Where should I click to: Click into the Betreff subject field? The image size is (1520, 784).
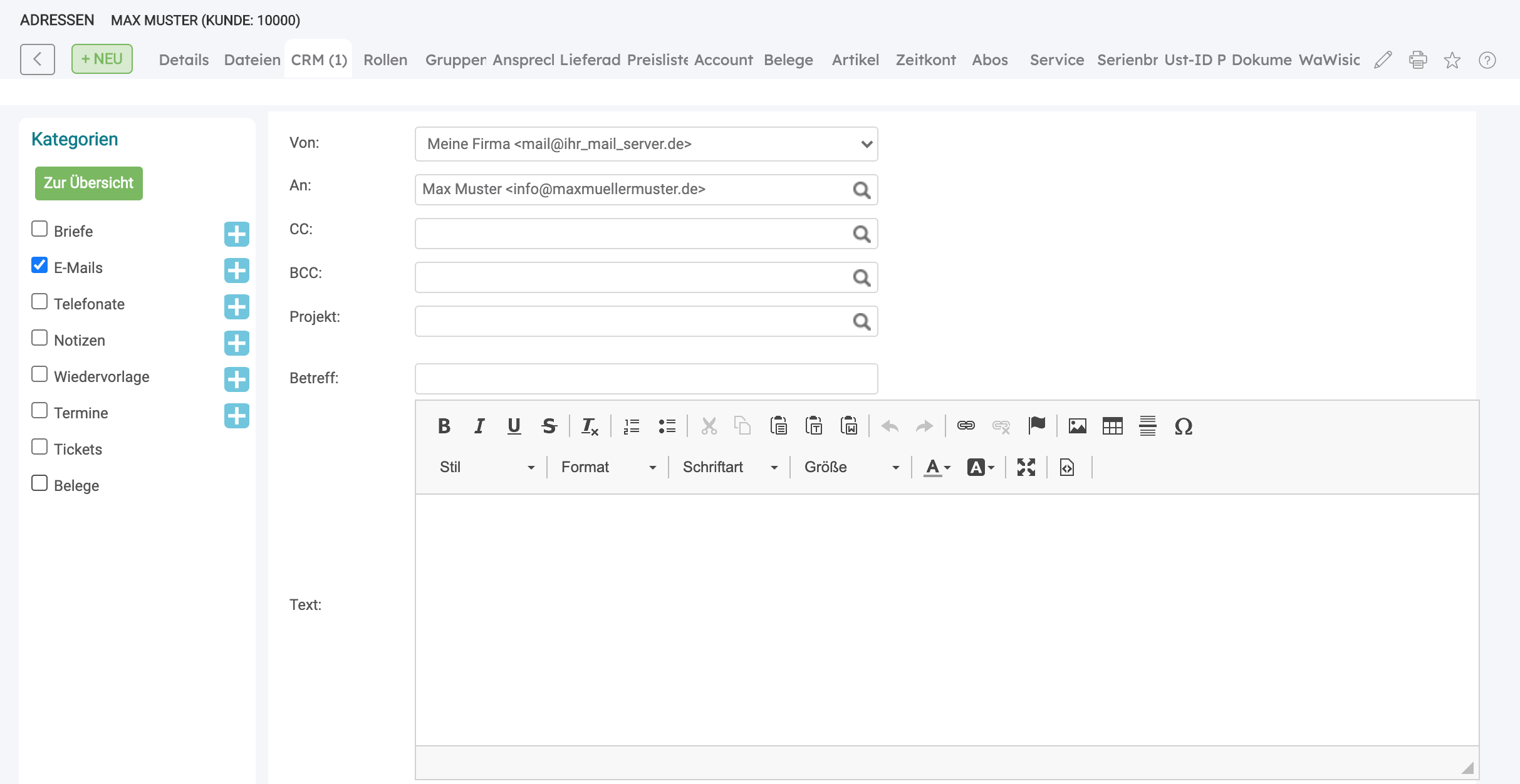pyautogui.click(x=647, y=379)
